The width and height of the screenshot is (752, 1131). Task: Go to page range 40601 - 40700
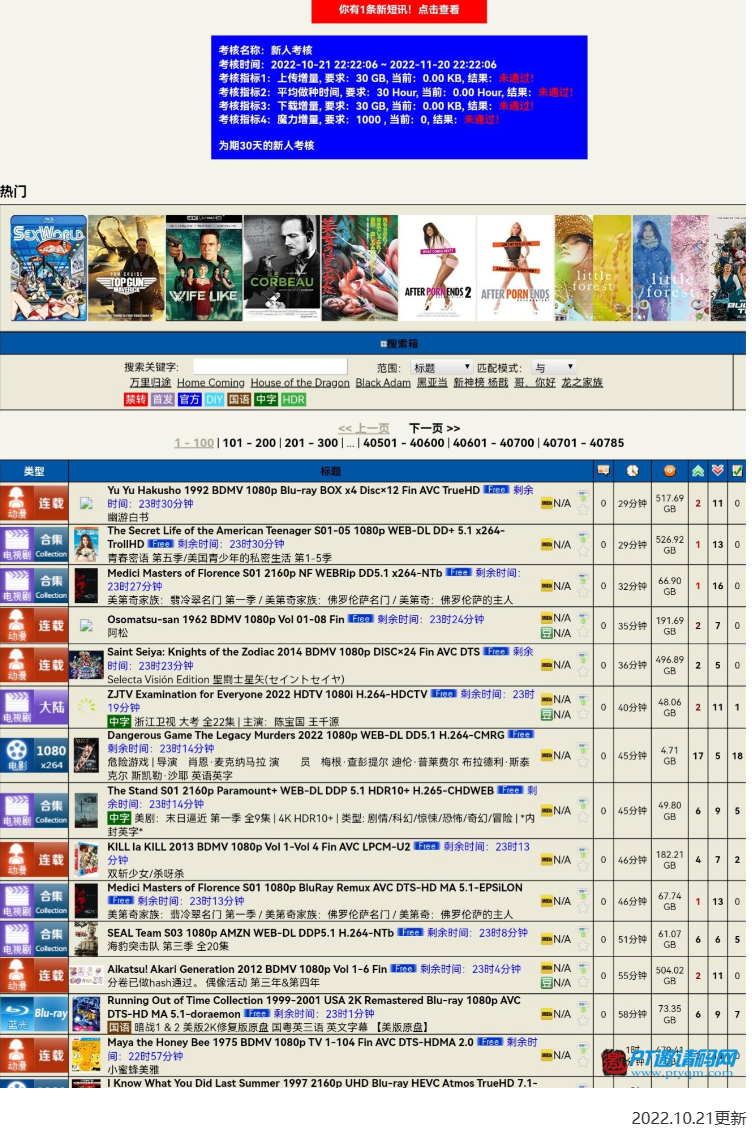[x=494, y=443]
